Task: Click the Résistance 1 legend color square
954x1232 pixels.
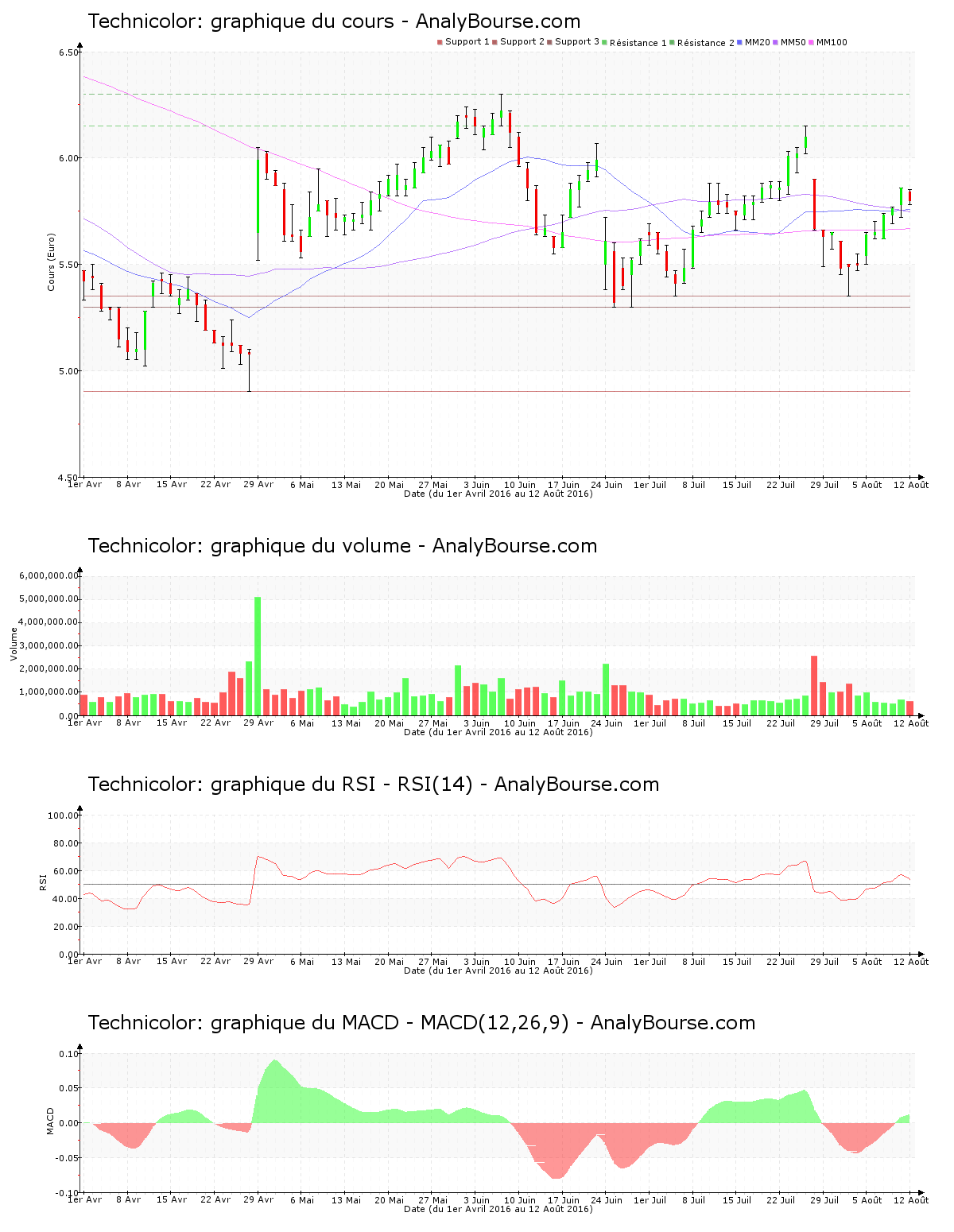Action: tap(605, 42)
